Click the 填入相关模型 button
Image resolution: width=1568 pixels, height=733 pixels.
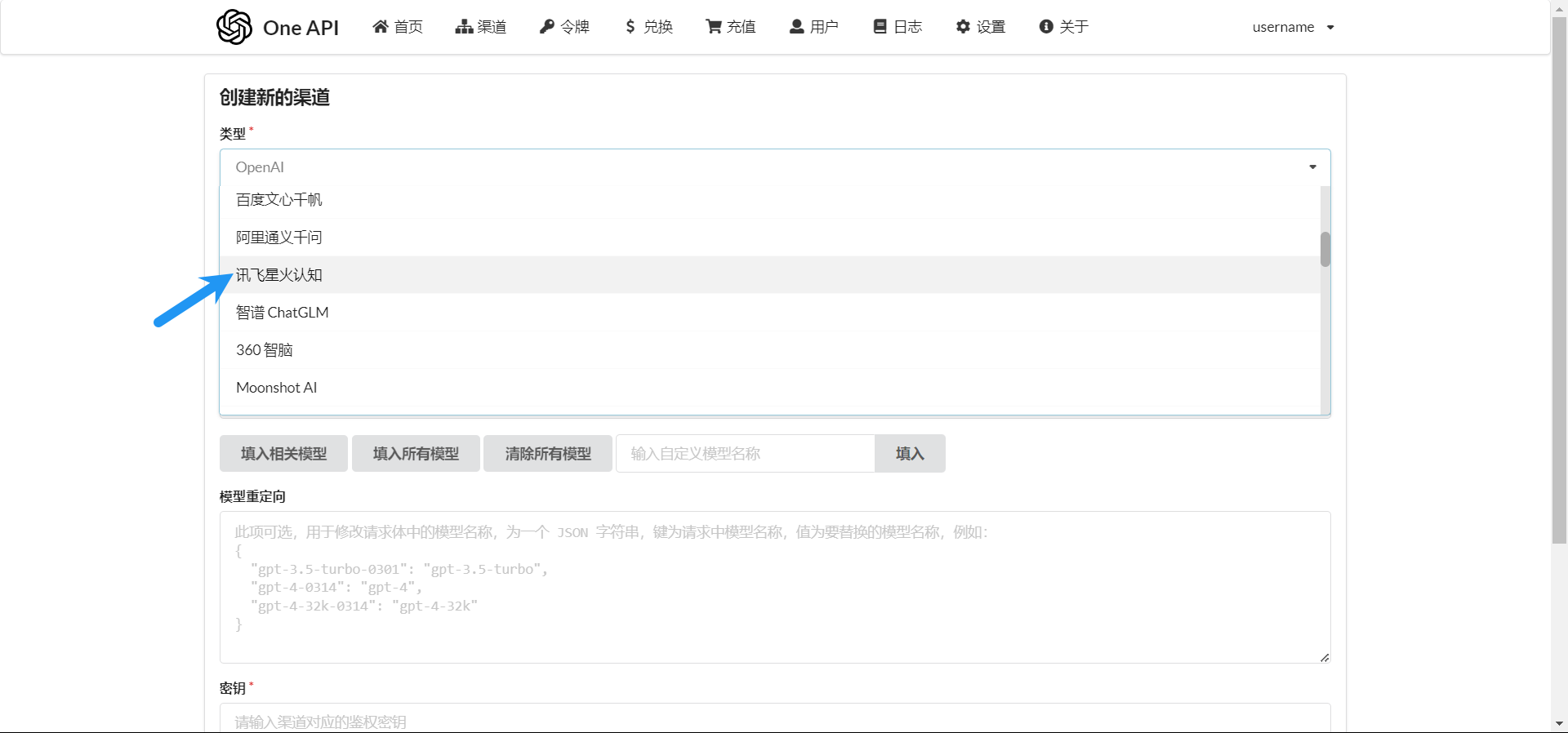point(283,453)
